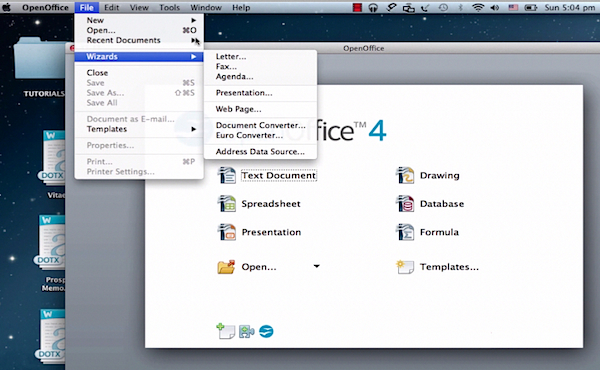Open Address Data Source wizard
Image resolution: width=600 pixels, height=370 pixels.
click(260, 152)
